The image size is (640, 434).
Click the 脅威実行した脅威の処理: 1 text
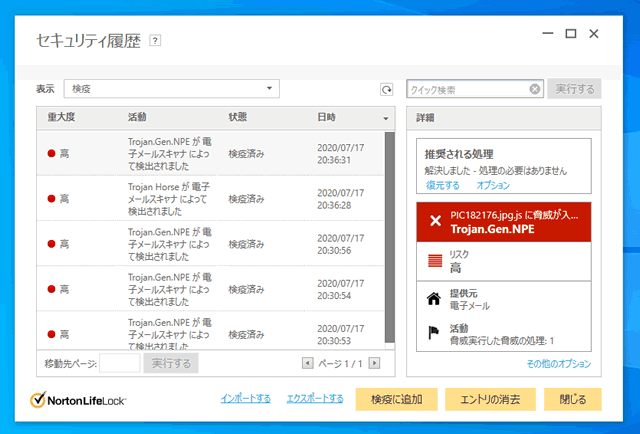(502, 341)
